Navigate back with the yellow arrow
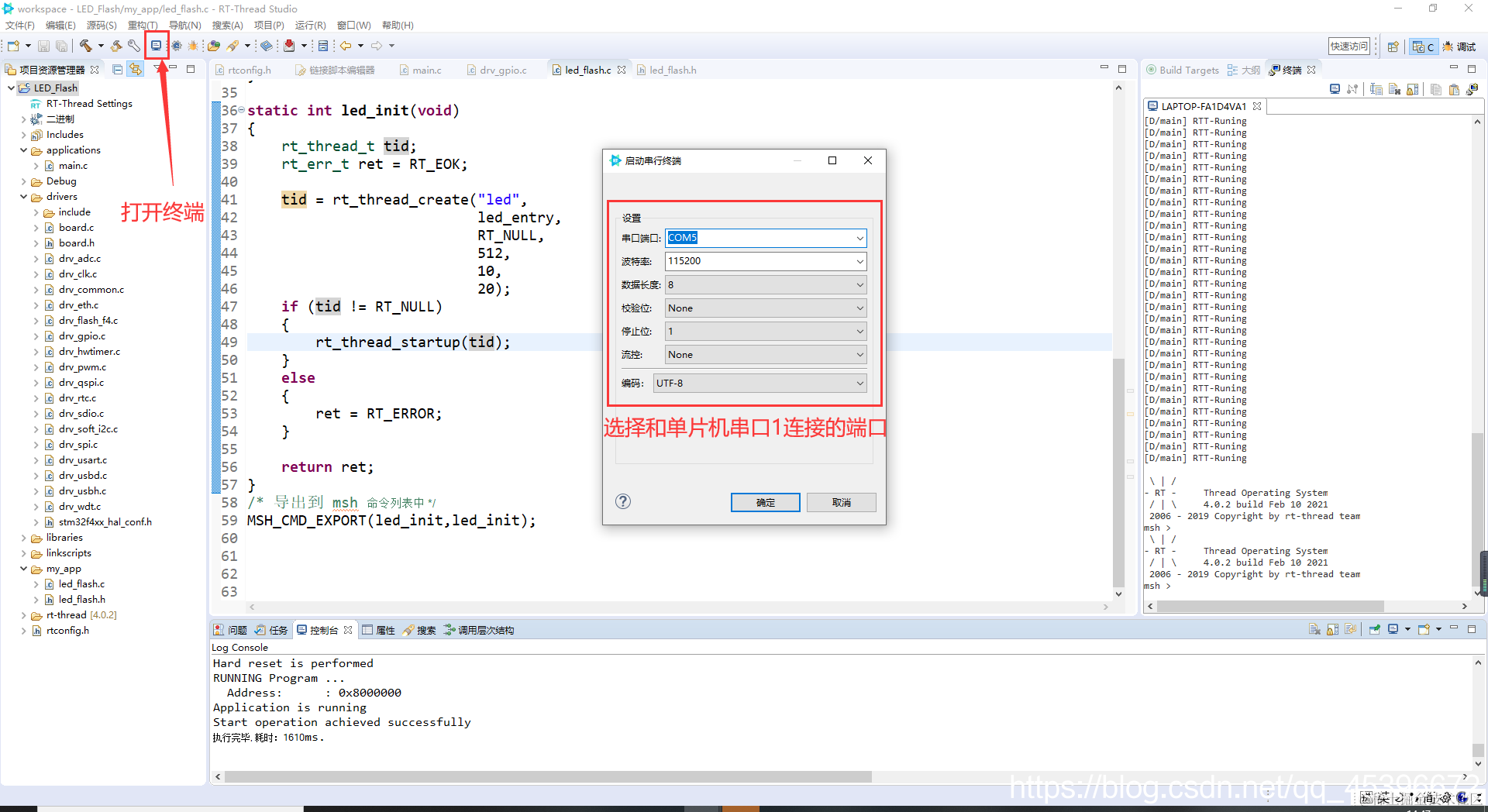The image size is (1488, 812). [346, 46]
